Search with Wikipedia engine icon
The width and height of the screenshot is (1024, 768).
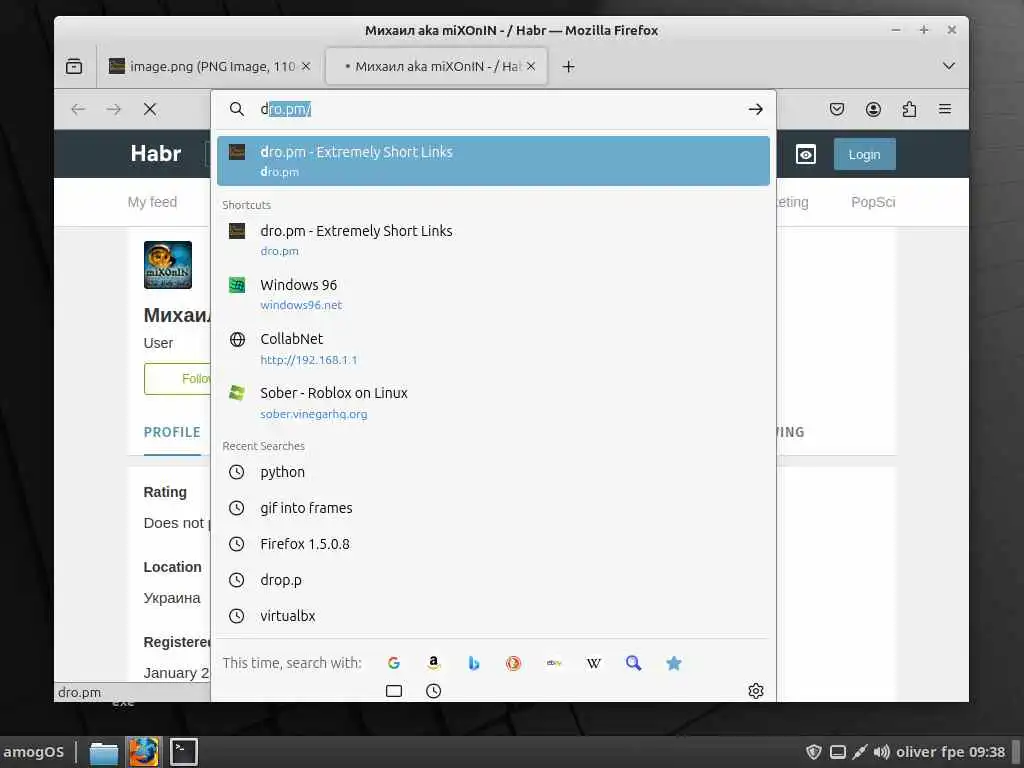tap(594, 663)
